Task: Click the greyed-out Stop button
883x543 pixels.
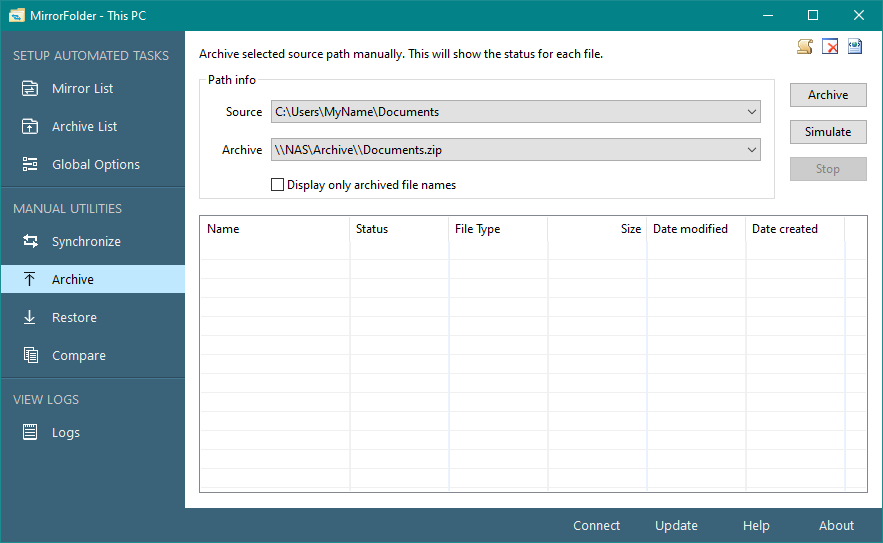Action: point(828,169)
